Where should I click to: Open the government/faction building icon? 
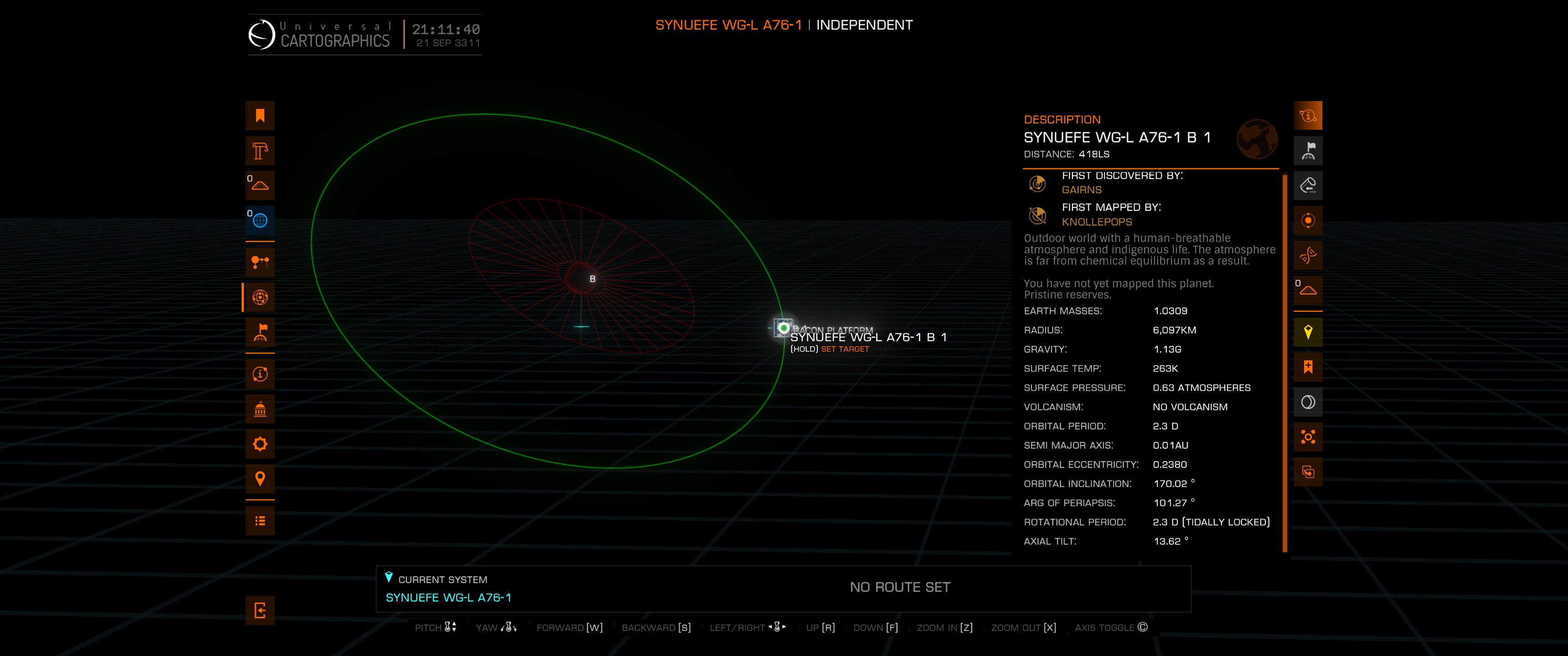point(260,410)
